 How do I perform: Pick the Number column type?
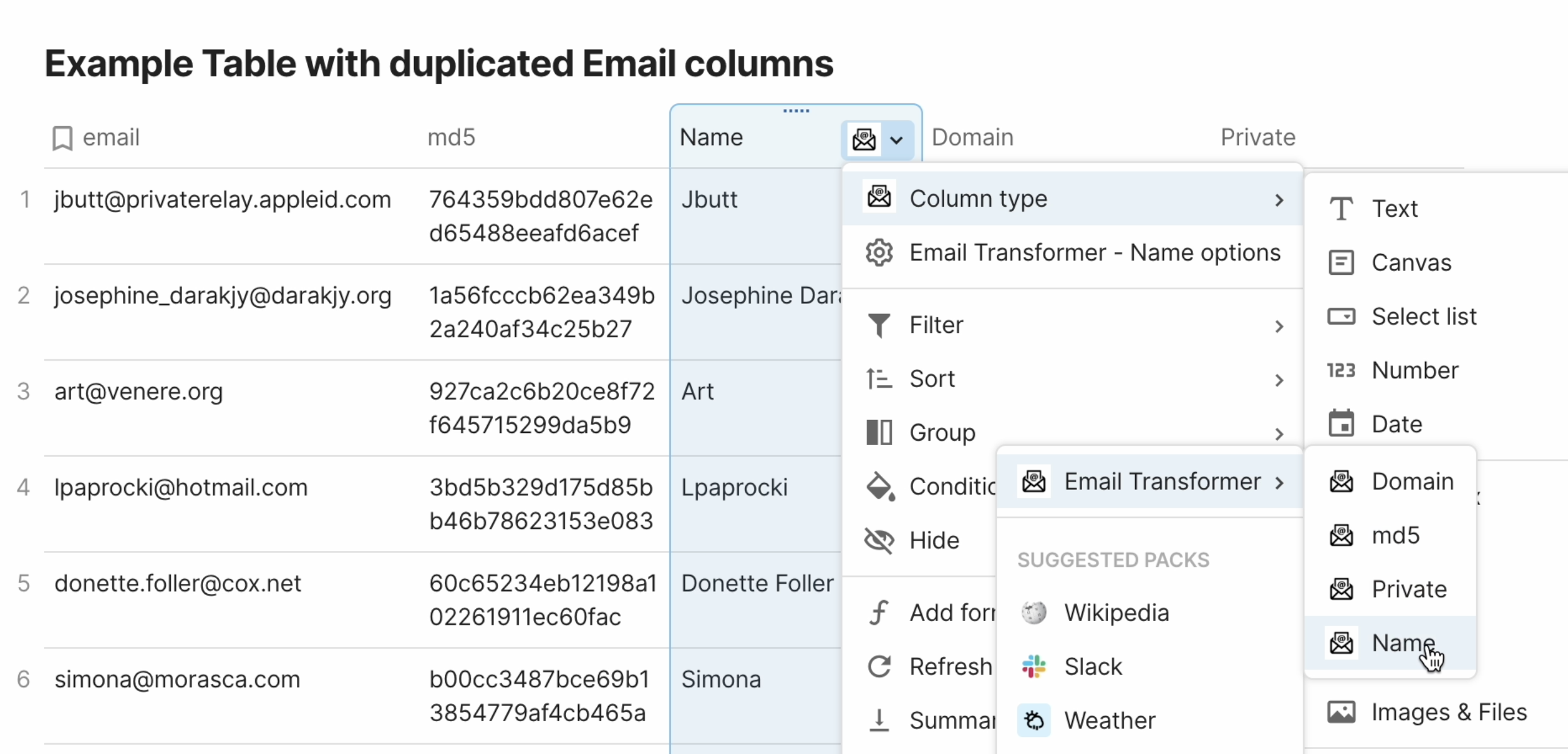pyautogui.click(x=1414, y=370)
